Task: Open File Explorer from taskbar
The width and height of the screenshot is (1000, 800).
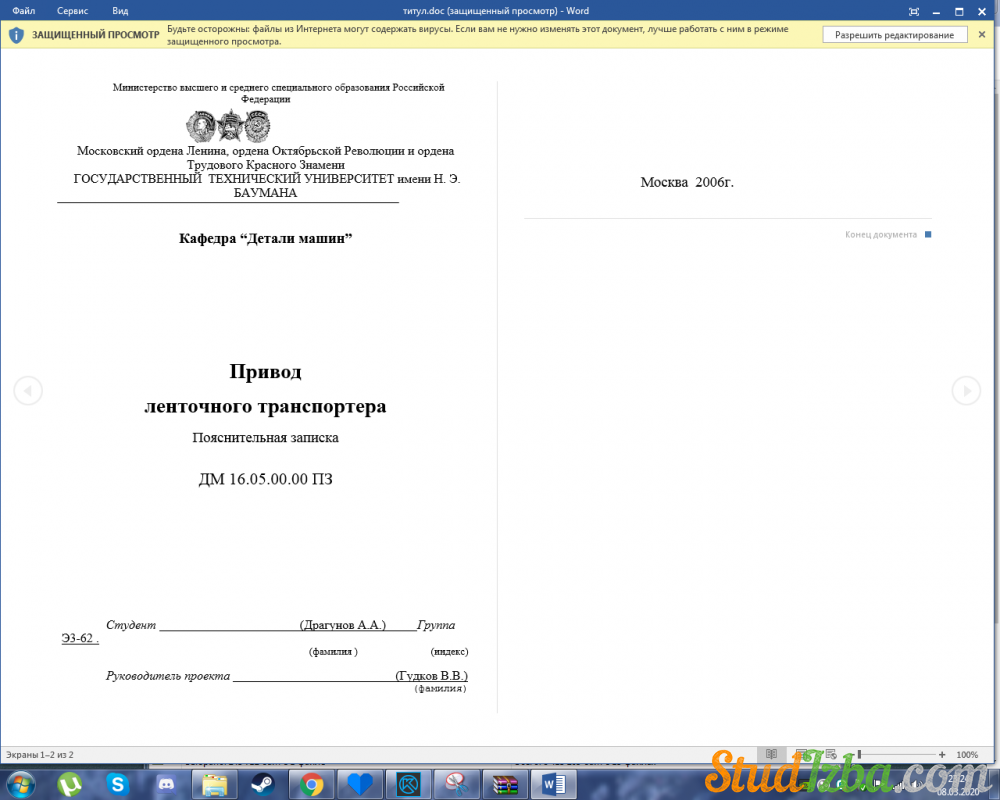Action: [x=215, y=784]
